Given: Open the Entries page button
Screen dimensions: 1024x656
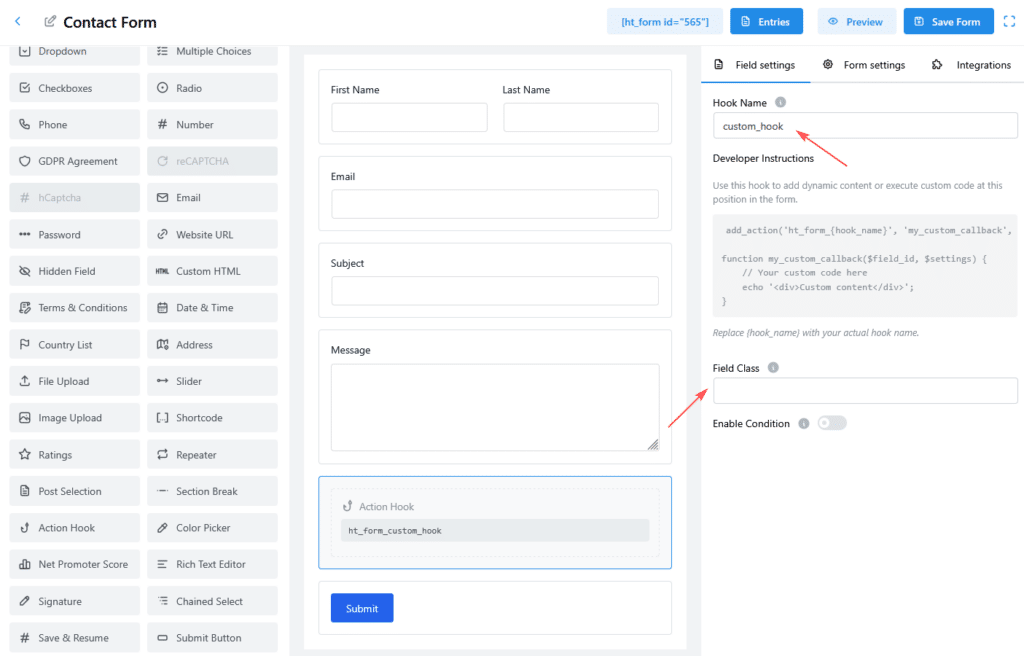Looking at the screenshot, I should 767,22.
